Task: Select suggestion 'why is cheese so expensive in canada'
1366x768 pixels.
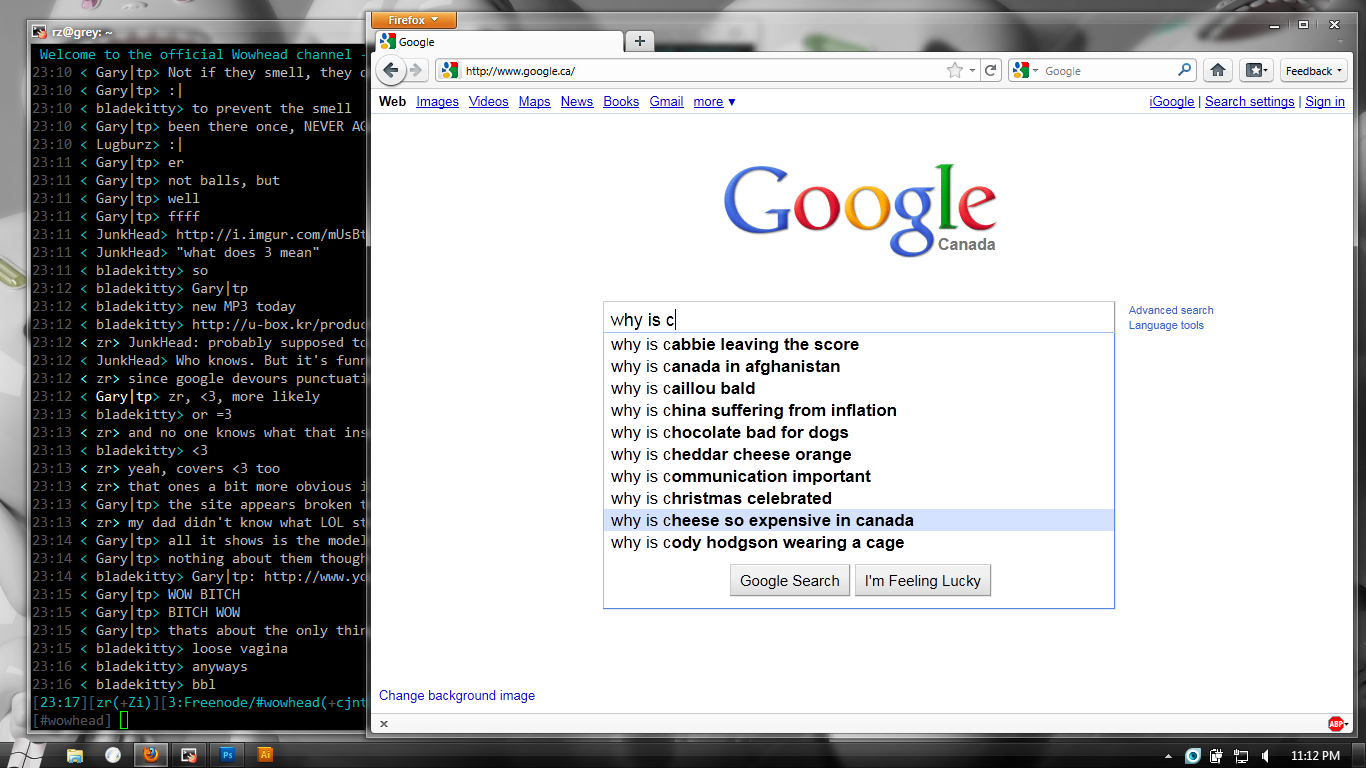Action: tap(858, 520)
